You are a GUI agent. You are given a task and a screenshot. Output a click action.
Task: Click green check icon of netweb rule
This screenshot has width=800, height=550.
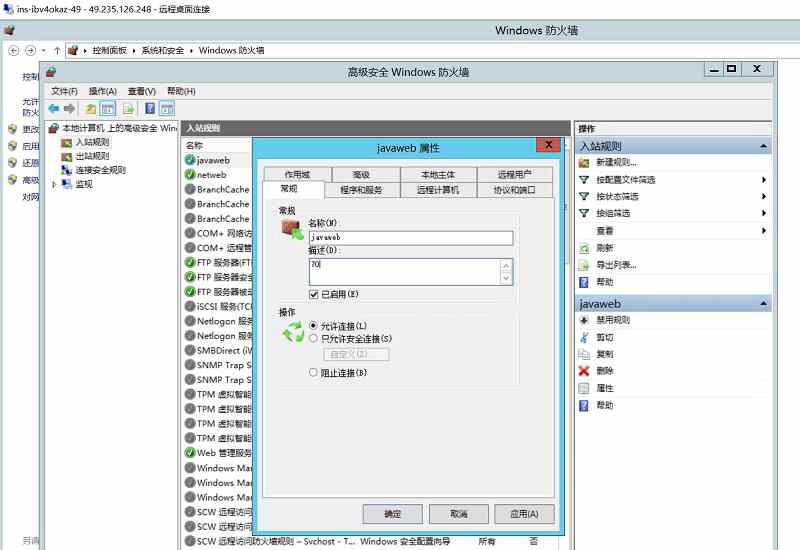coord(190,174)
